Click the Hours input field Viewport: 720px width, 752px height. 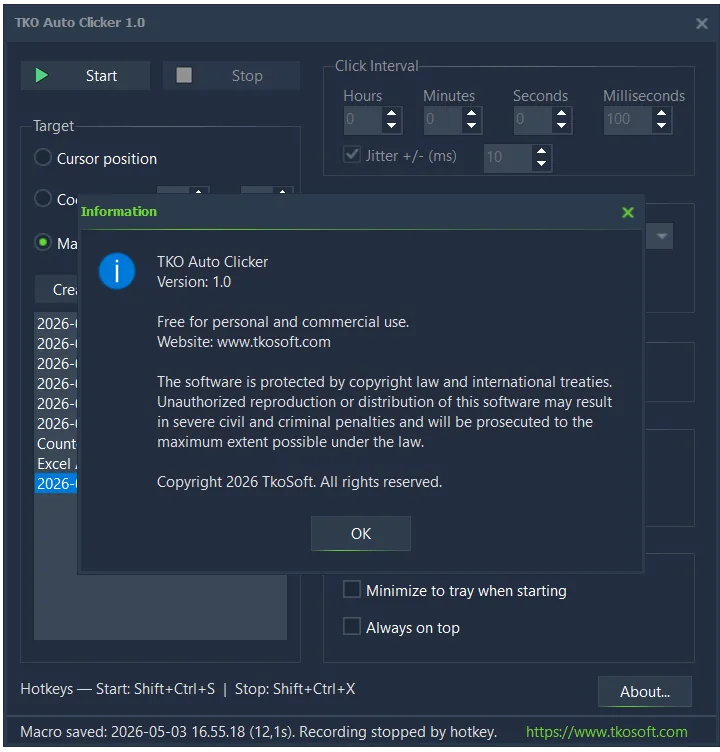[364, 119]
